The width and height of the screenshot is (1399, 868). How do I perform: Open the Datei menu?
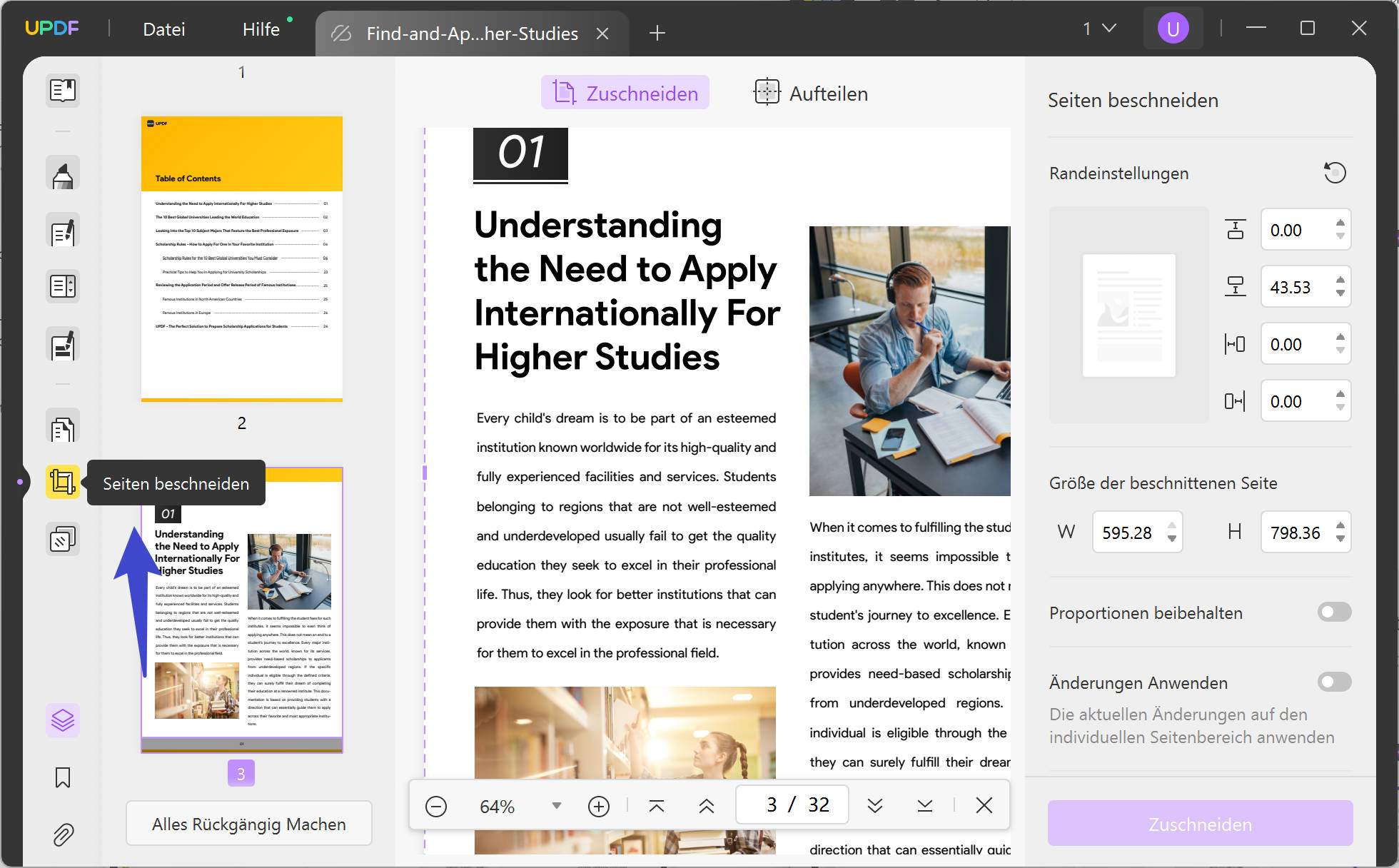point(164,29)
